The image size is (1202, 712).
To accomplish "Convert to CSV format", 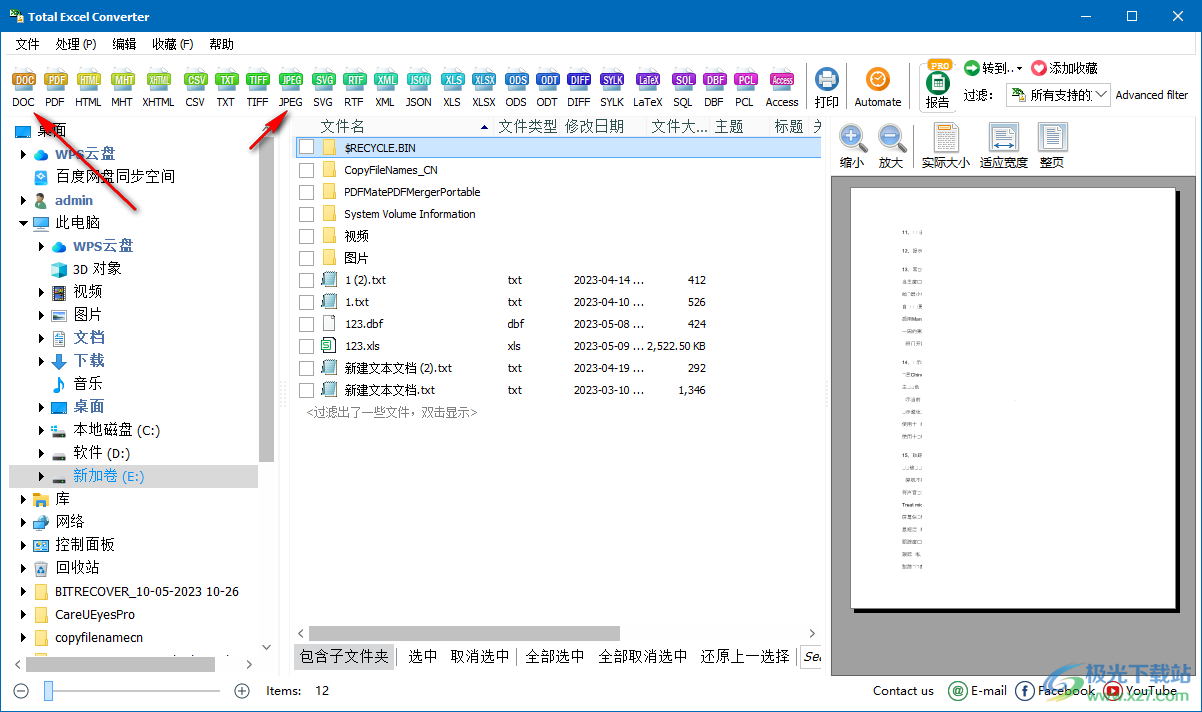I will pyautogui.click(x=195, y=88).
